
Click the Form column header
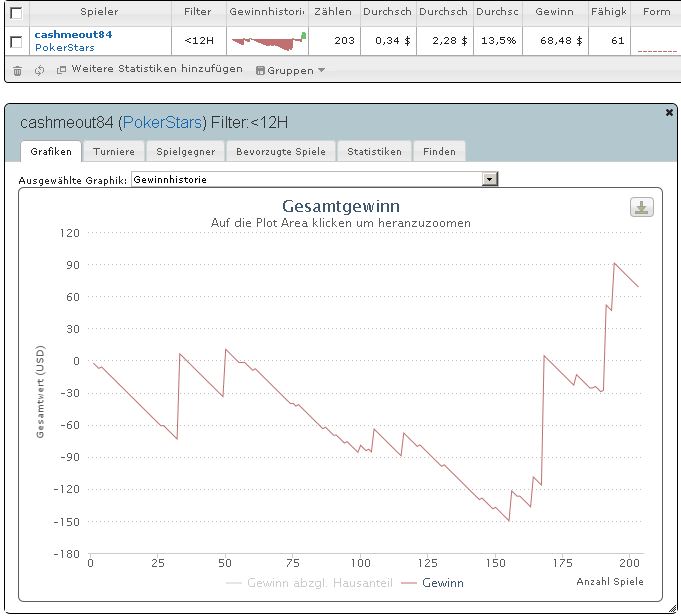pos(656,12)
